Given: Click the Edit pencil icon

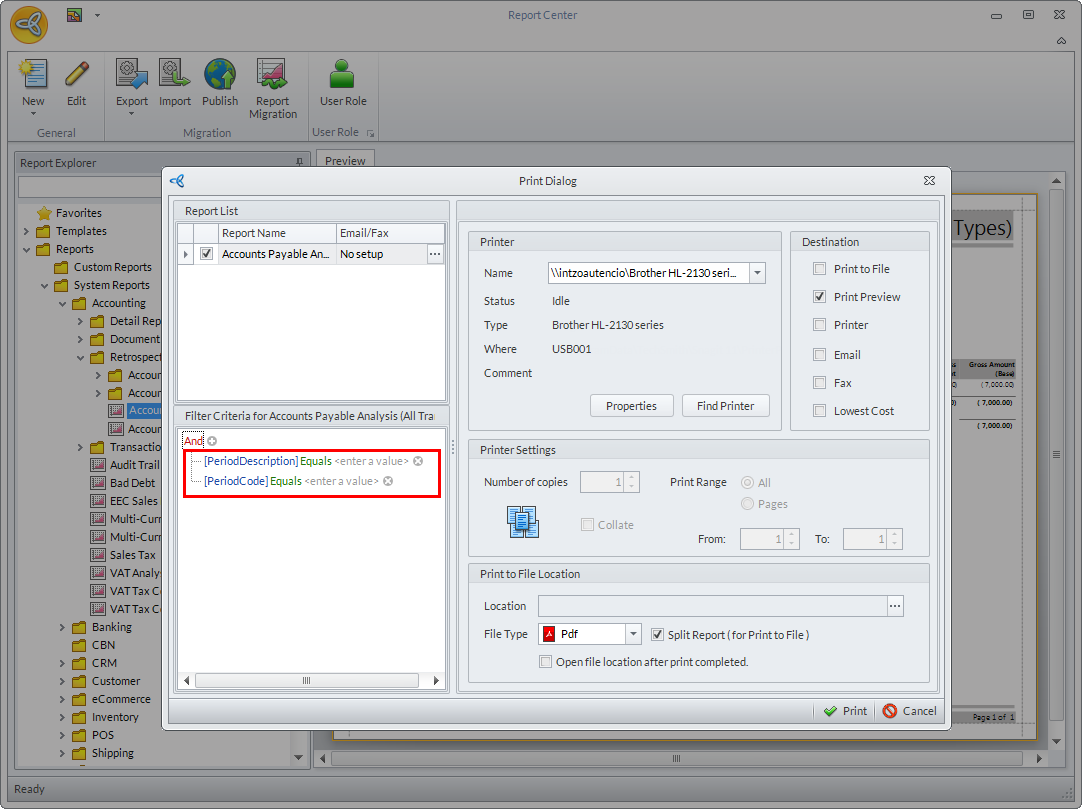Looking at the screenshot, I should click(x=77, y=76).
